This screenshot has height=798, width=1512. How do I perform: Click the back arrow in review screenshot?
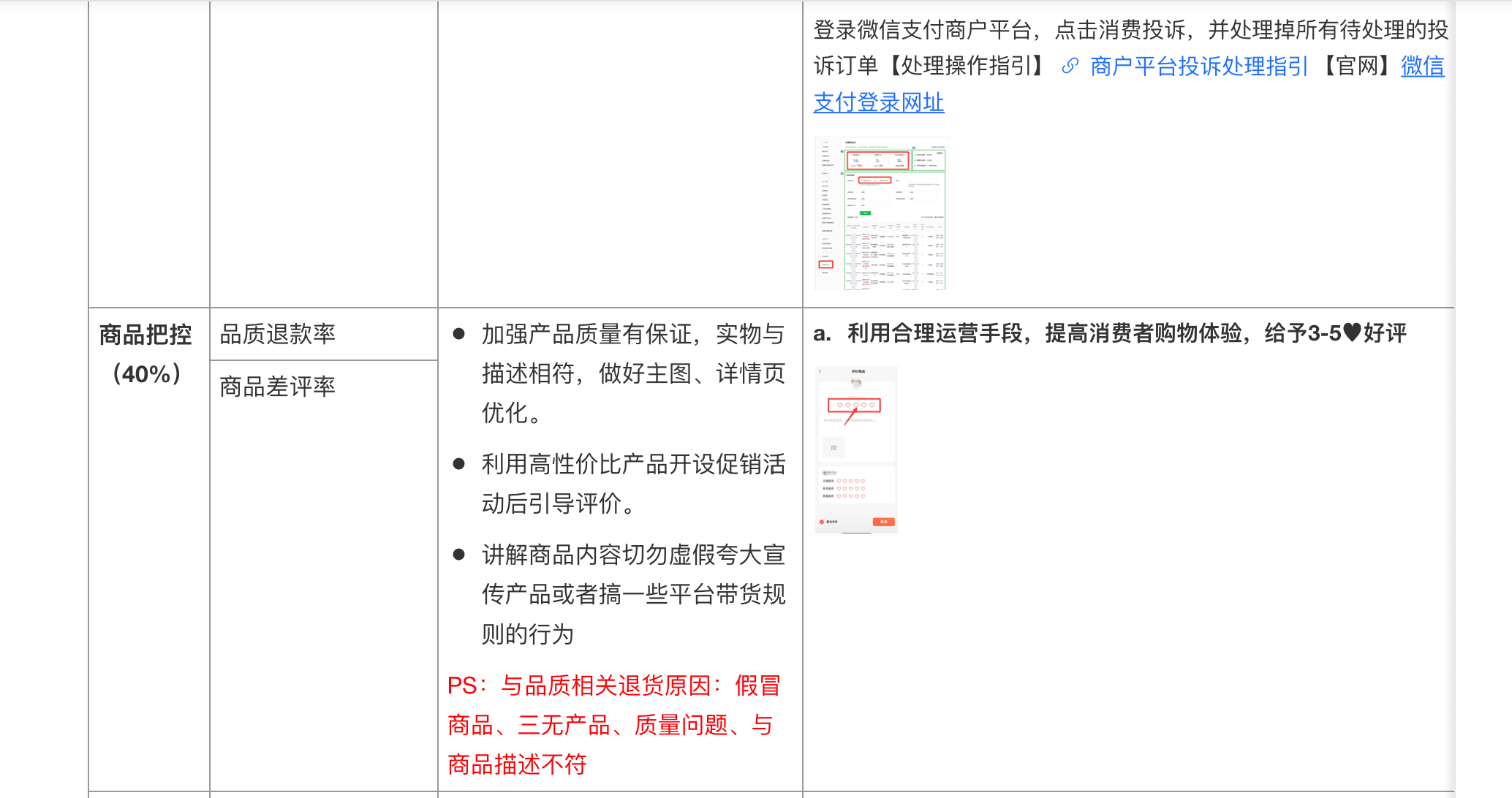(x=820, y=371)
